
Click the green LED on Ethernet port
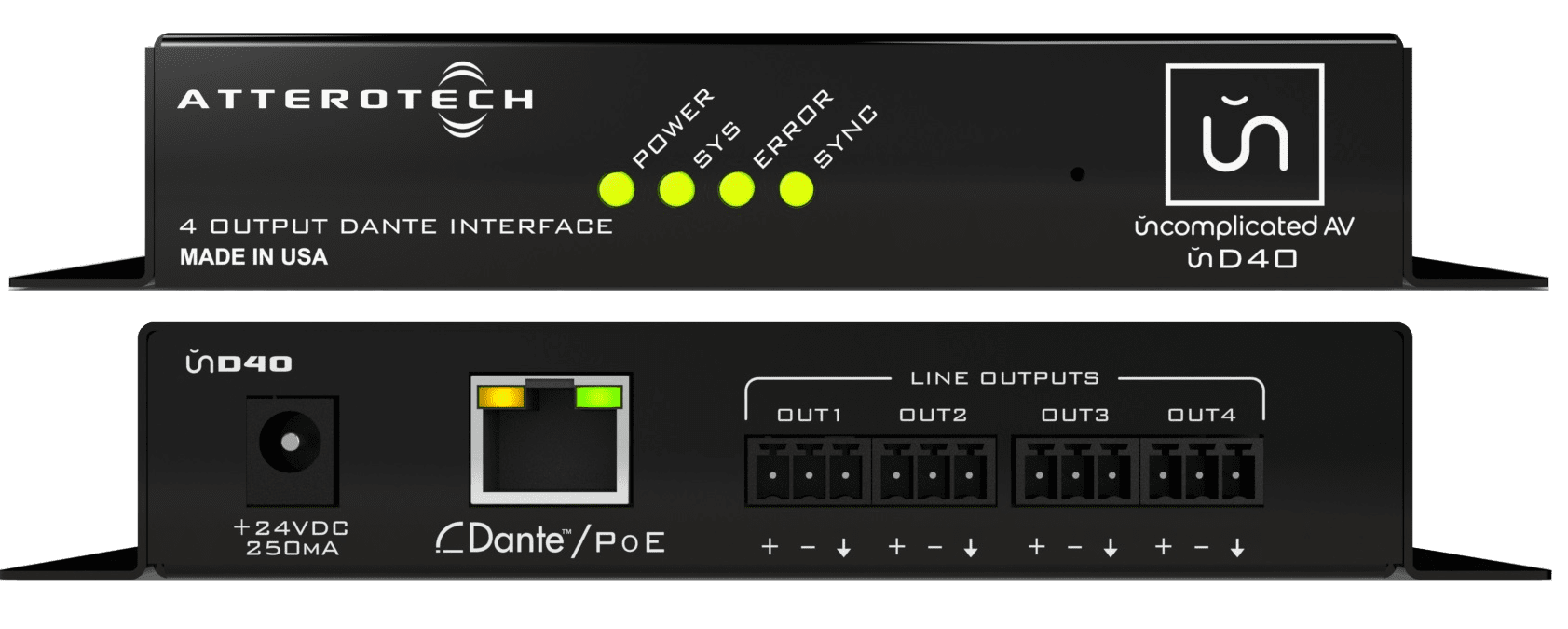click(x=598, y=398)
